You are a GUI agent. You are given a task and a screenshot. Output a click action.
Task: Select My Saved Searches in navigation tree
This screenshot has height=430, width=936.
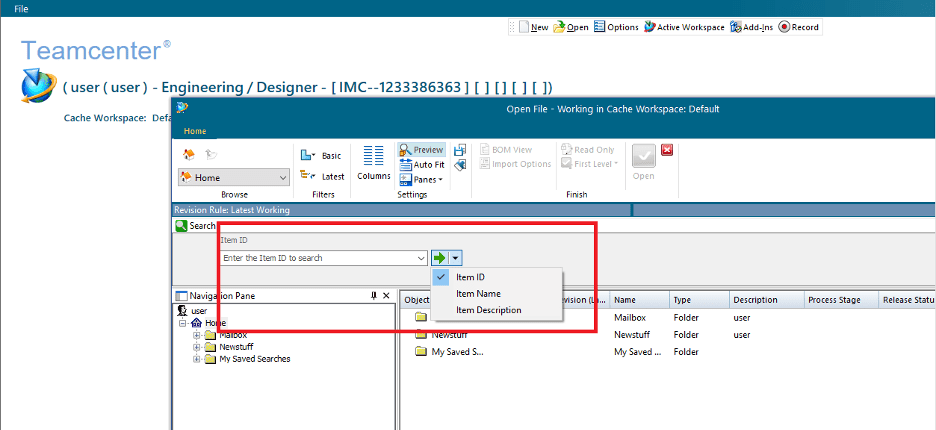[255, 359]
